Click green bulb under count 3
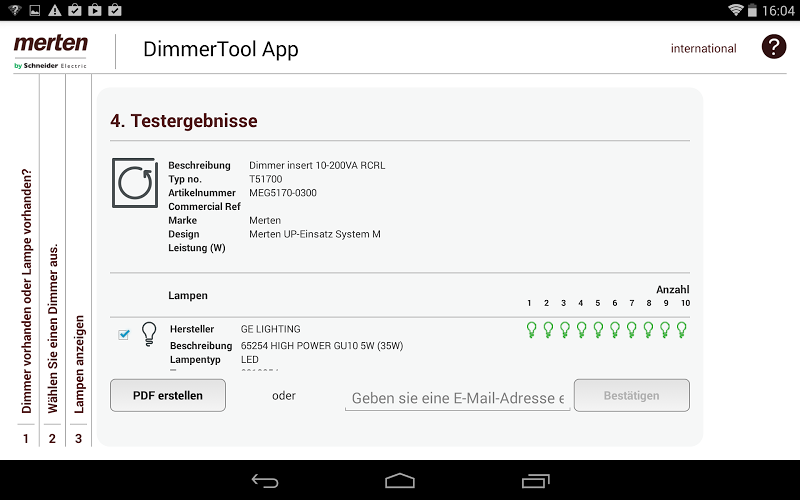Viewport: 800px width, 500px height. pyautogui.click(x=565, y=330)
